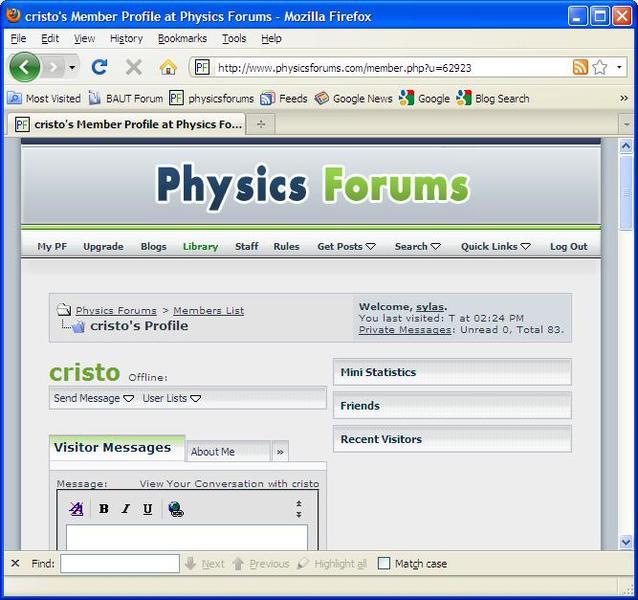Open the Feeds bookmark

284,98
